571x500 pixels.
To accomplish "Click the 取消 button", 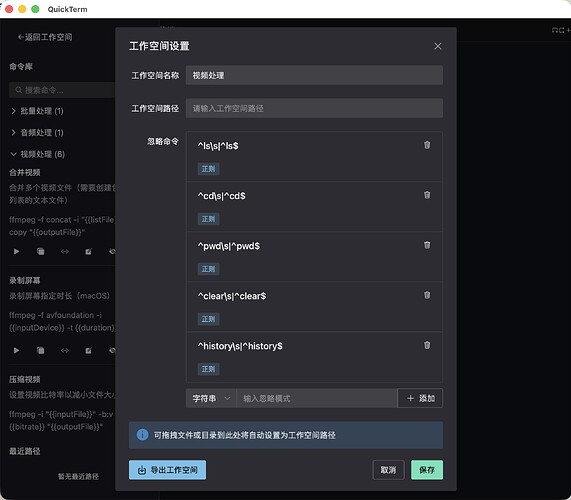I will pyautogui.click(x=388, y=470).
